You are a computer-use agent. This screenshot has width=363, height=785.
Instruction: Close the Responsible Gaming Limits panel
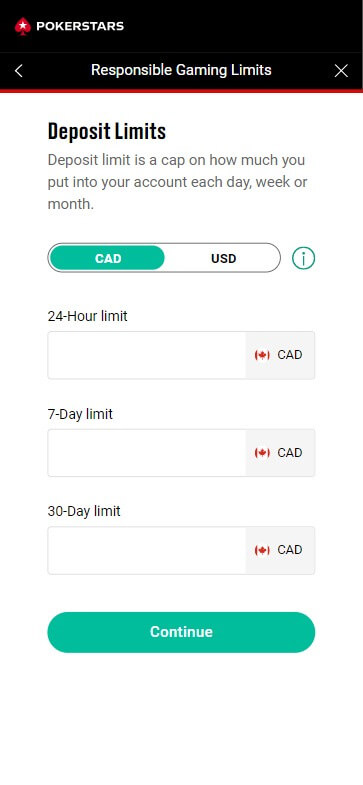pos(341,71)
